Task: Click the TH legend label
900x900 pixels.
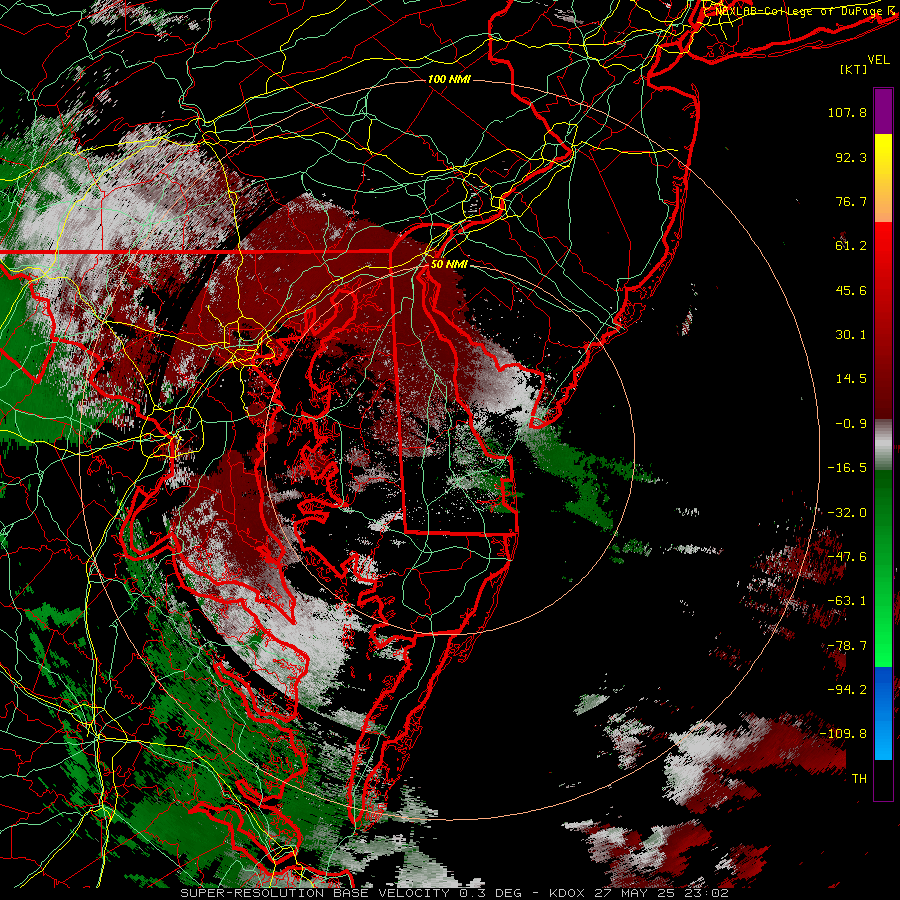Action: (859, 779)
